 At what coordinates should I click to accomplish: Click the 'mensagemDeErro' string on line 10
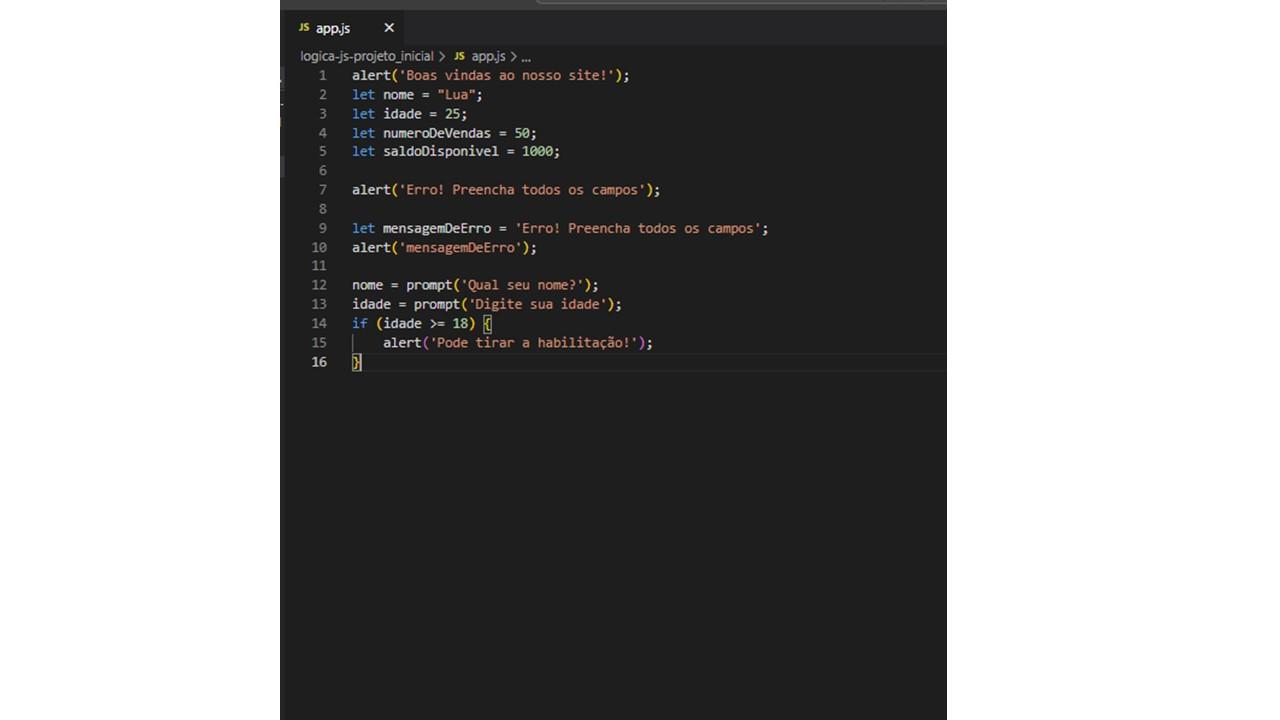(x=460, y=248)
